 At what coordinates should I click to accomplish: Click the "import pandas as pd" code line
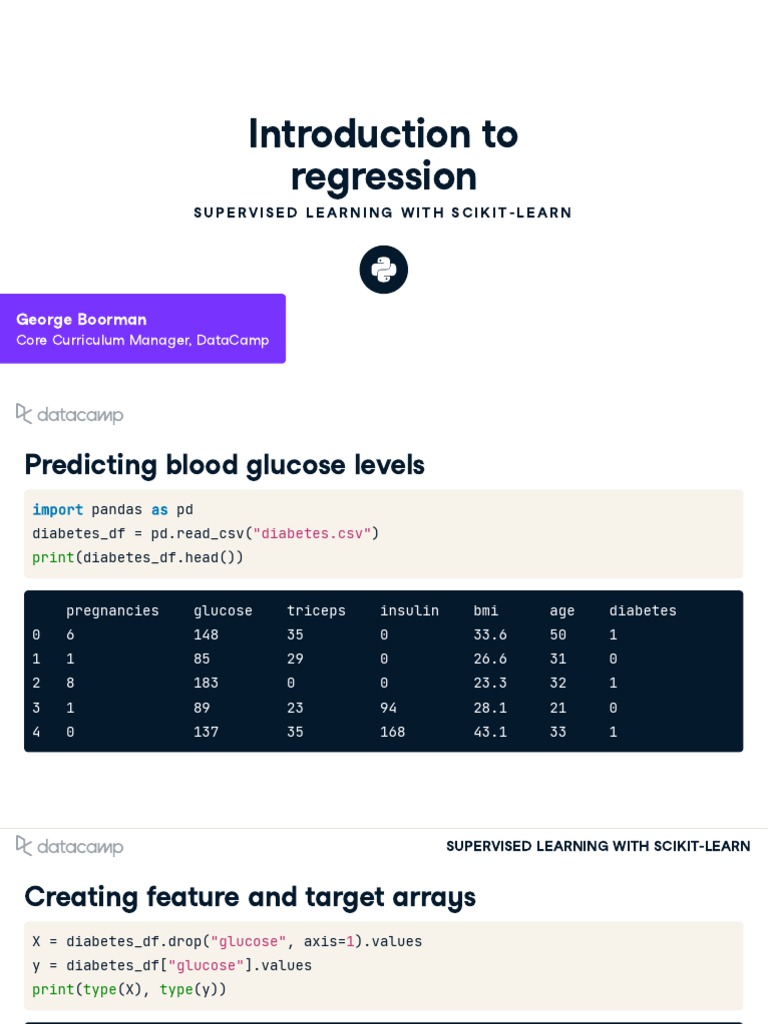[113, 510]
